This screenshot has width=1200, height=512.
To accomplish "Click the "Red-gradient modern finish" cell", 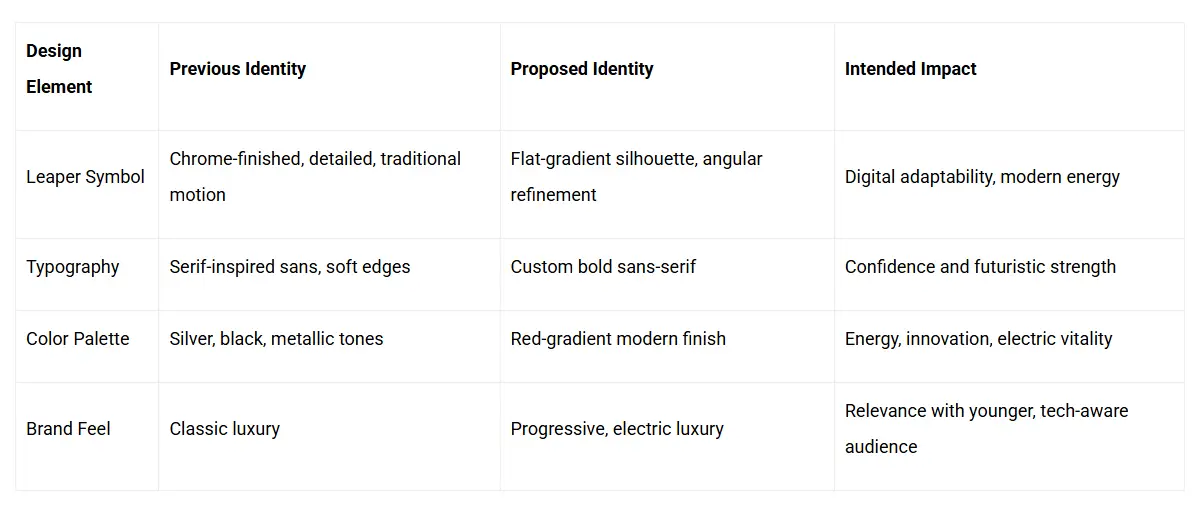I will point(618,339).
